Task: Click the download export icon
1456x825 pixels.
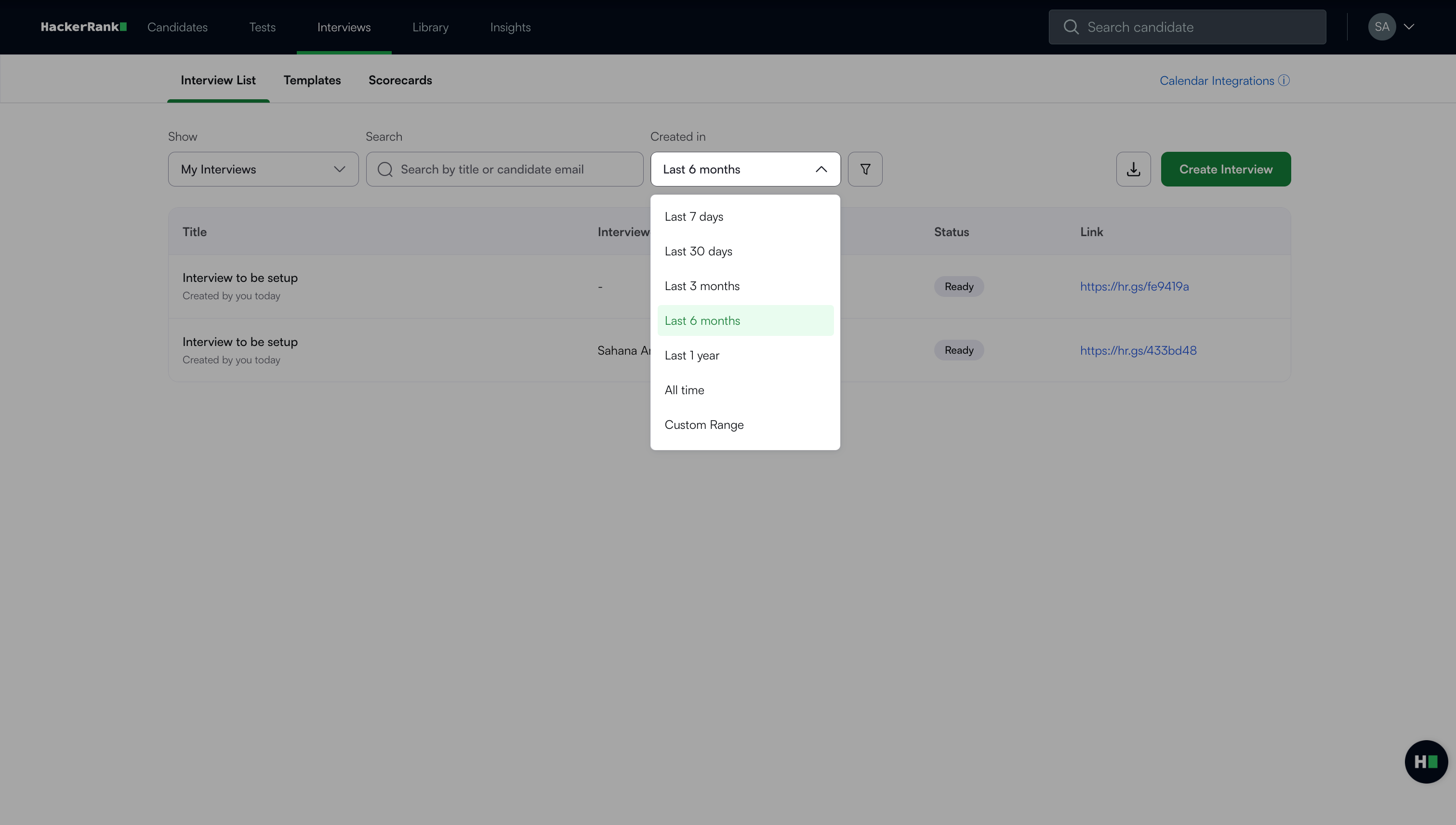Action: click(x=1133, y=169)
